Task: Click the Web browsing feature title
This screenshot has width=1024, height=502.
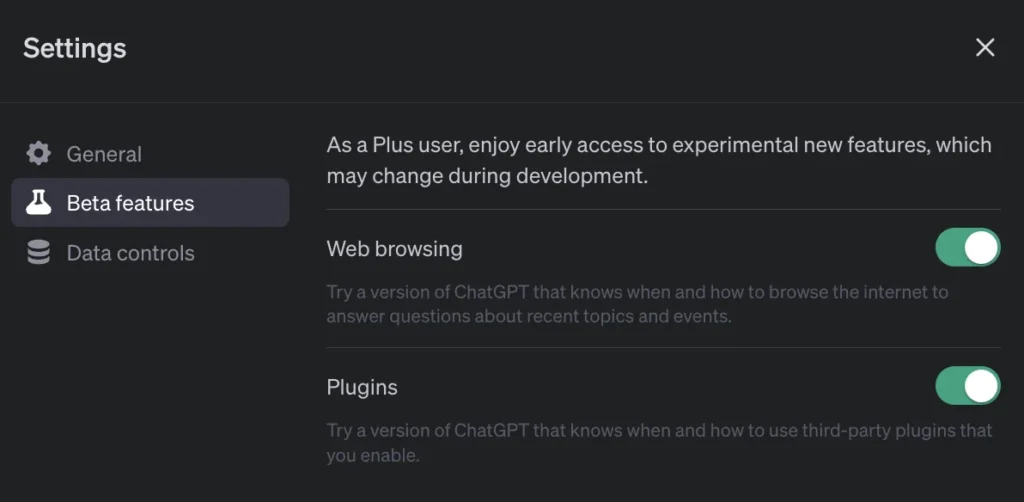Action: point(394,249)
